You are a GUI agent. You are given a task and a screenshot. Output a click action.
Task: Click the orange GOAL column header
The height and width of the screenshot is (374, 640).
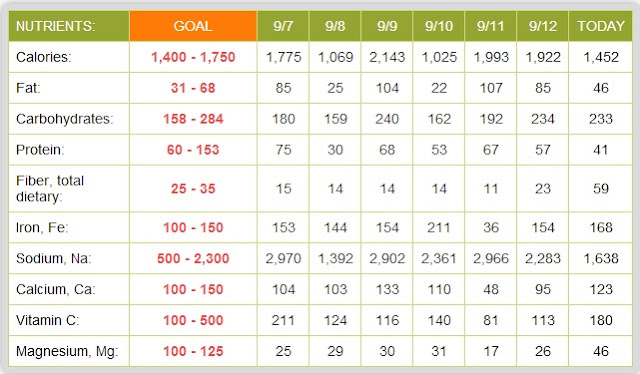click(193, 26)
